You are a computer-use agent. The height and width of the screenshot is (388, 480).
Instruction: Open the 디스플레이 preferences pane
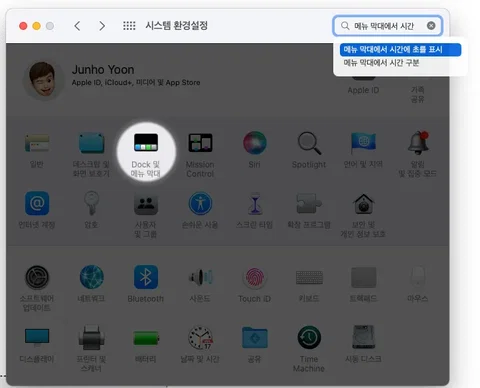[x=37, y=345]
